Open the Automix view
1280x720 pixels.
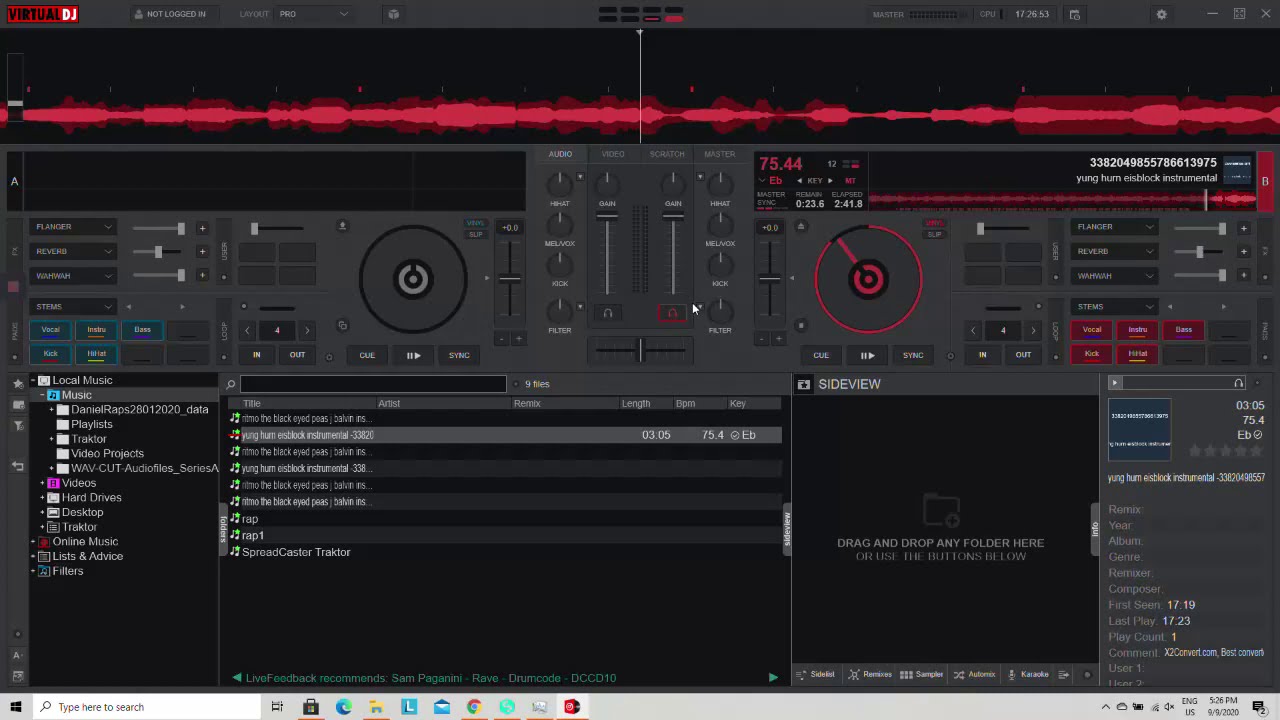tap(974, 675)
